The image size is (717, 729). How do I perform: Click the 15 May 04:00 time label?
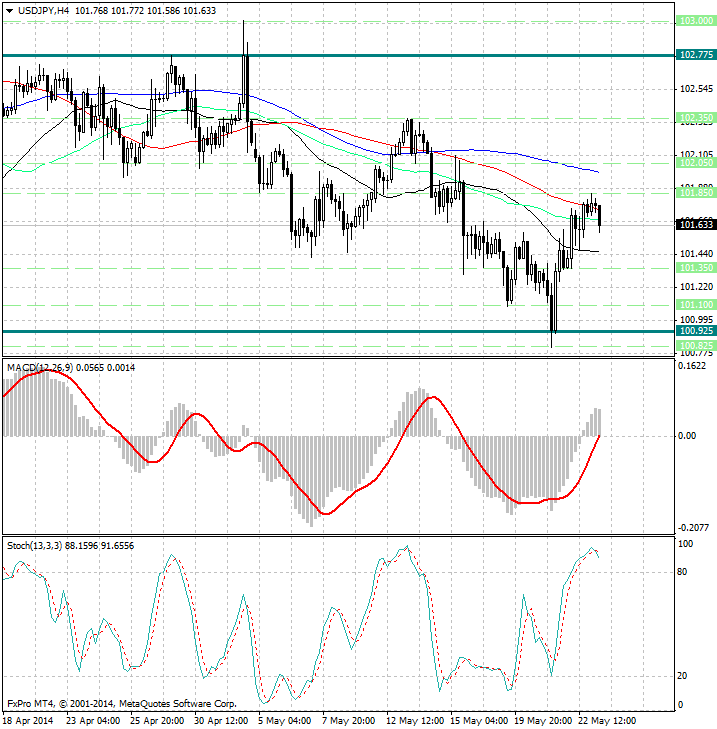(x=479, y=721)
